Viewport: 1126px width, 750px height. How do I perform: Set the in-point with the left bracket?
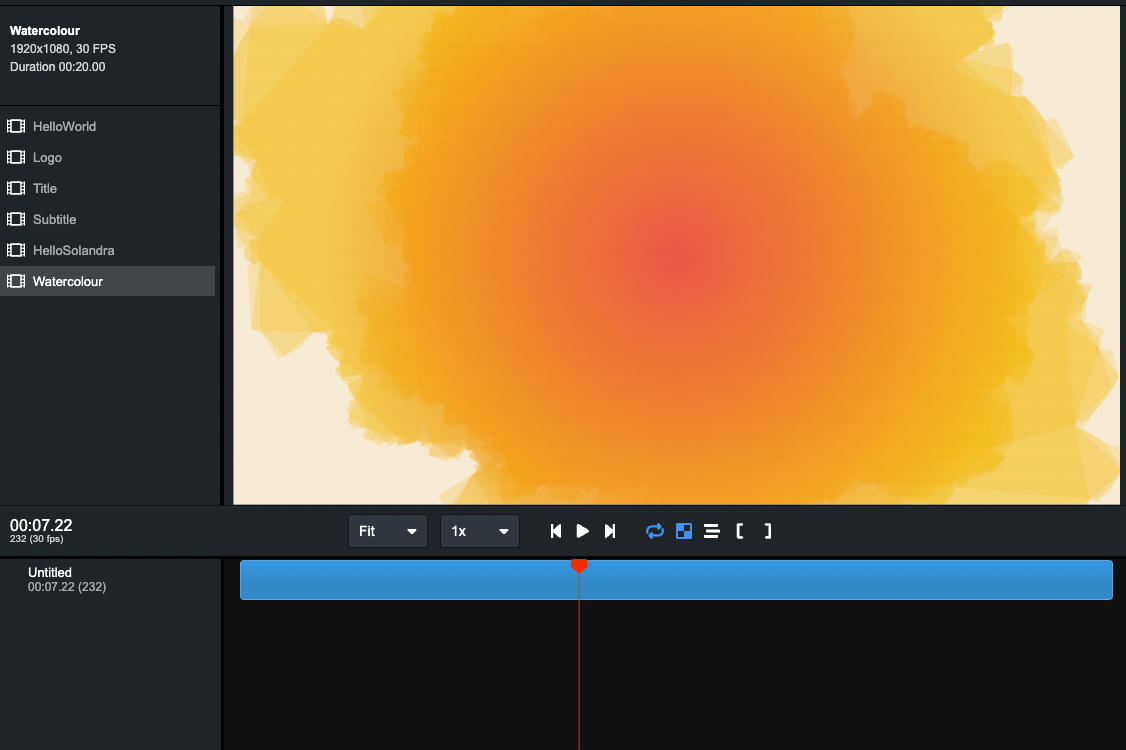click(x=739, y=531)
